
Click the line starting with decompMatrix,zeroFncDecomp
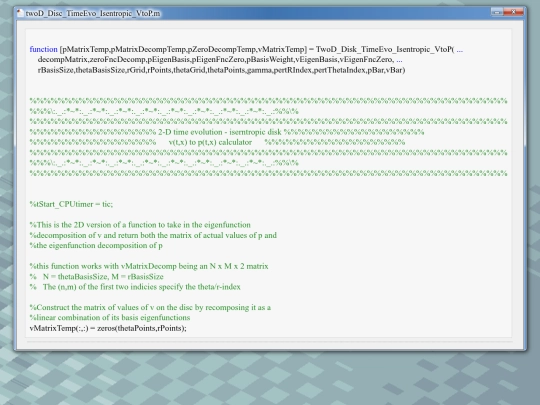point(220,60)
